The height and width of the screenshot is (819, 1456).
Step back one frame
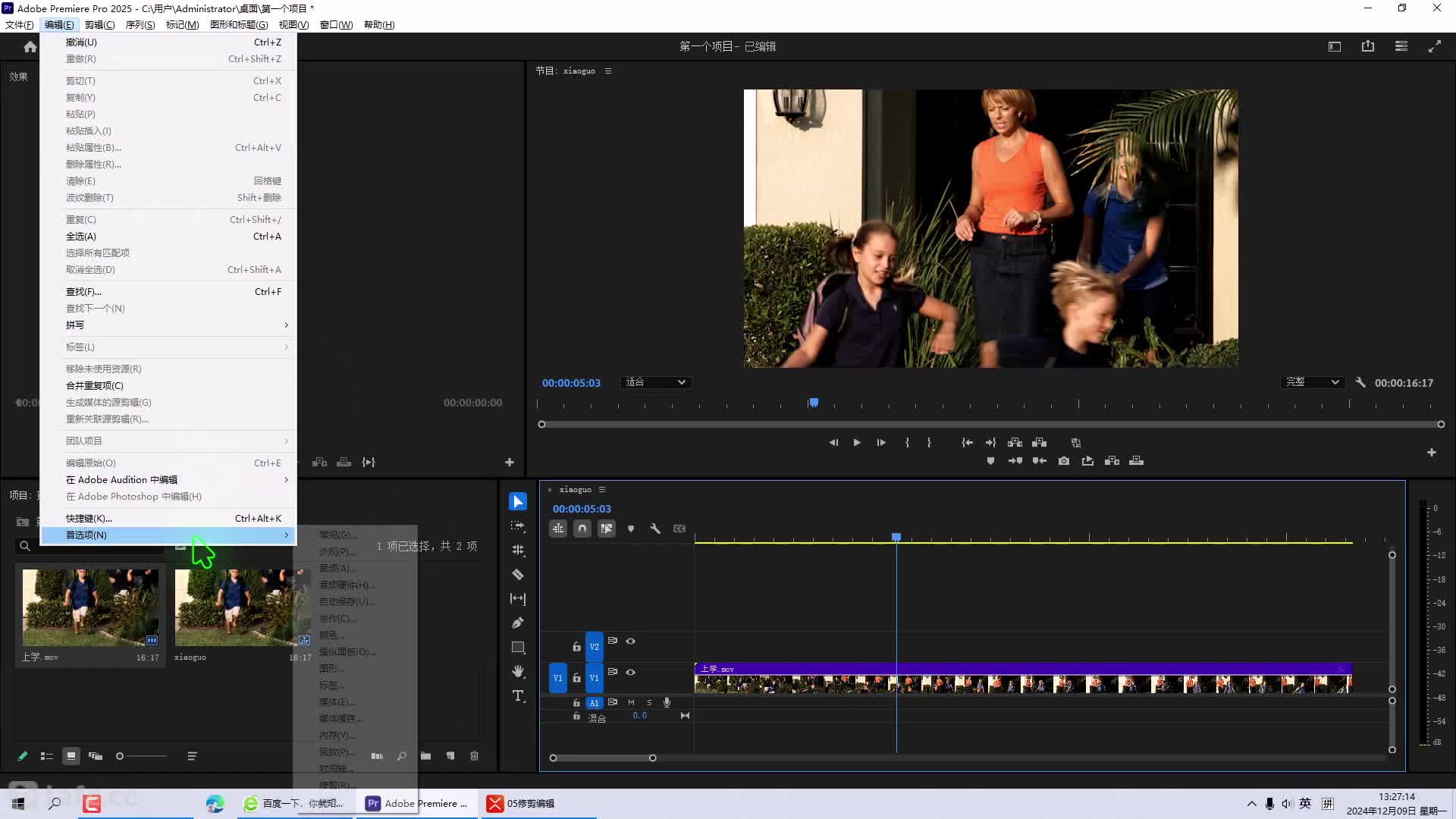tap(833, 442)
